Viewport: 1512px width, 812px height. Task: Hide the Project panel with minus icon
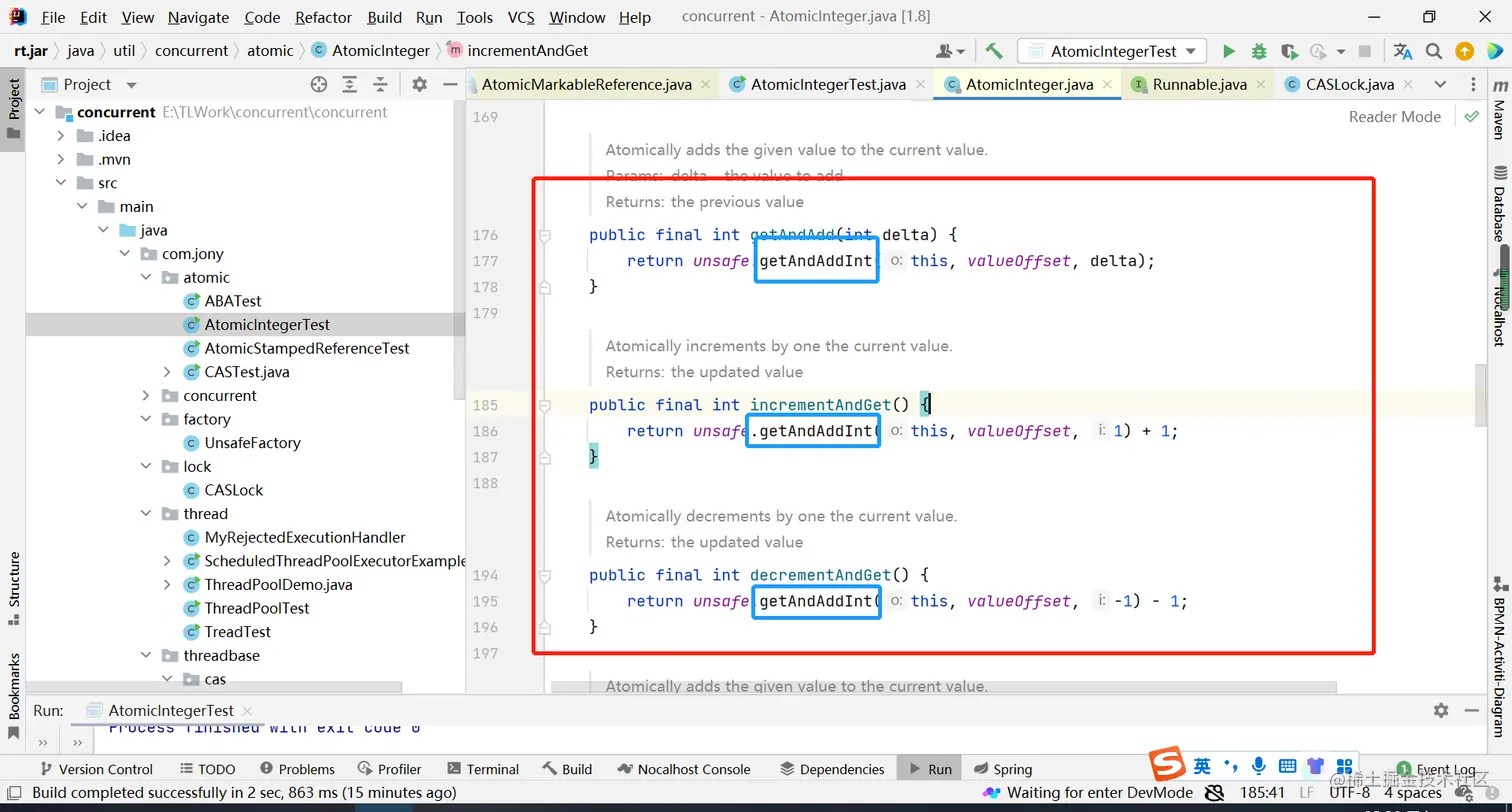click(451, 84)
